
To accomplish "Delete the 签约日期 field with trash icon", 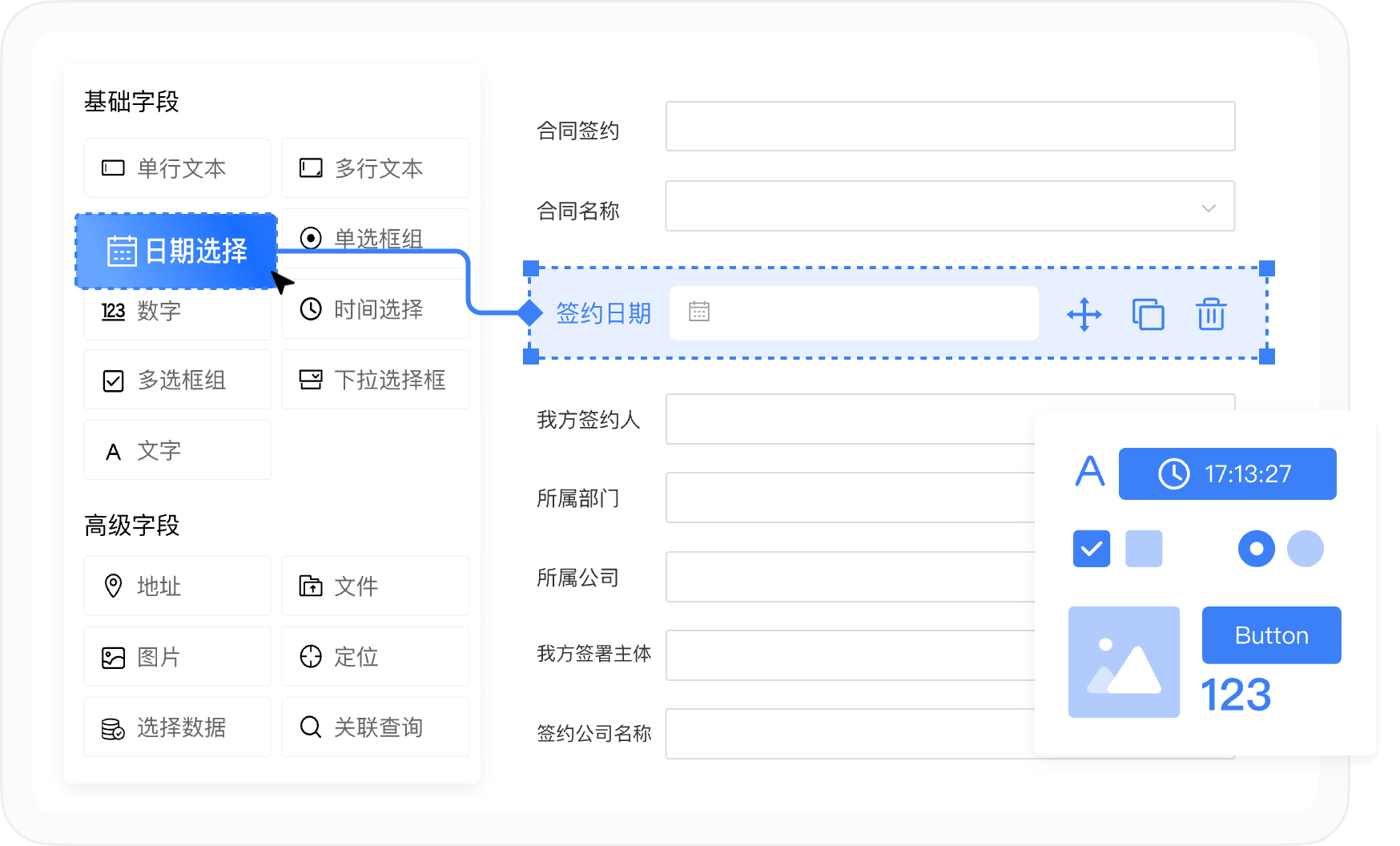I will (x=1211, y=314).
